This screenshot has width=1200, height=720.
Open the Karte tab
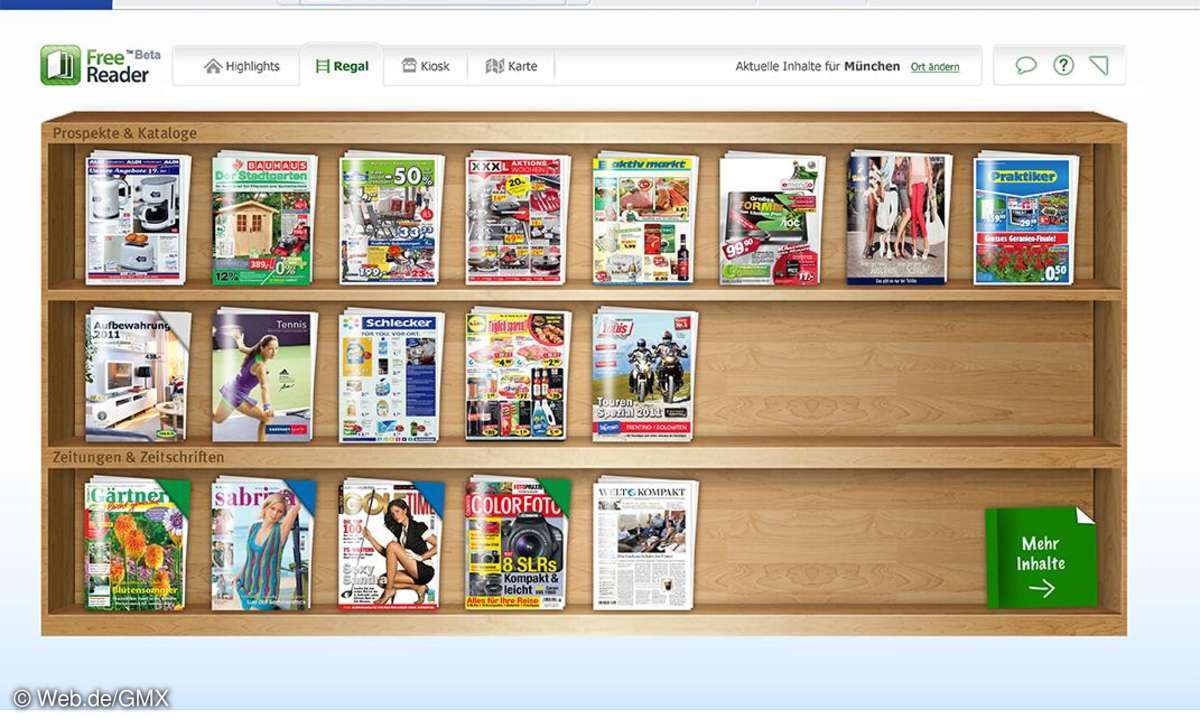coord(511,66)
